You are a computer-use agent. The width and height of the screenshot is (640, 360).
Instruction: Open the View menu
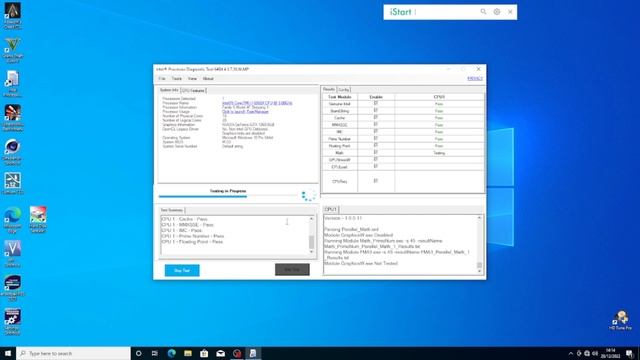pyautogui.click(x=192, y=78)
